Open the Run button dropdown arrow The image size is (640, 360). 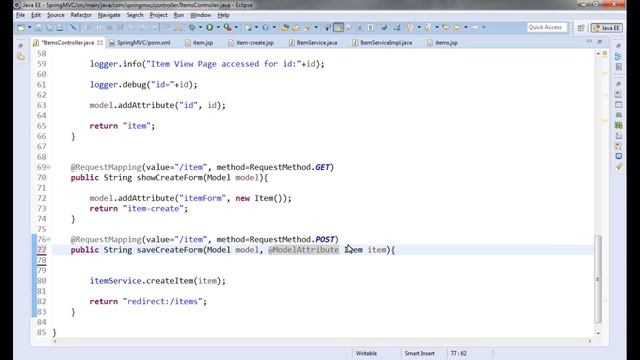click(218, 27)
